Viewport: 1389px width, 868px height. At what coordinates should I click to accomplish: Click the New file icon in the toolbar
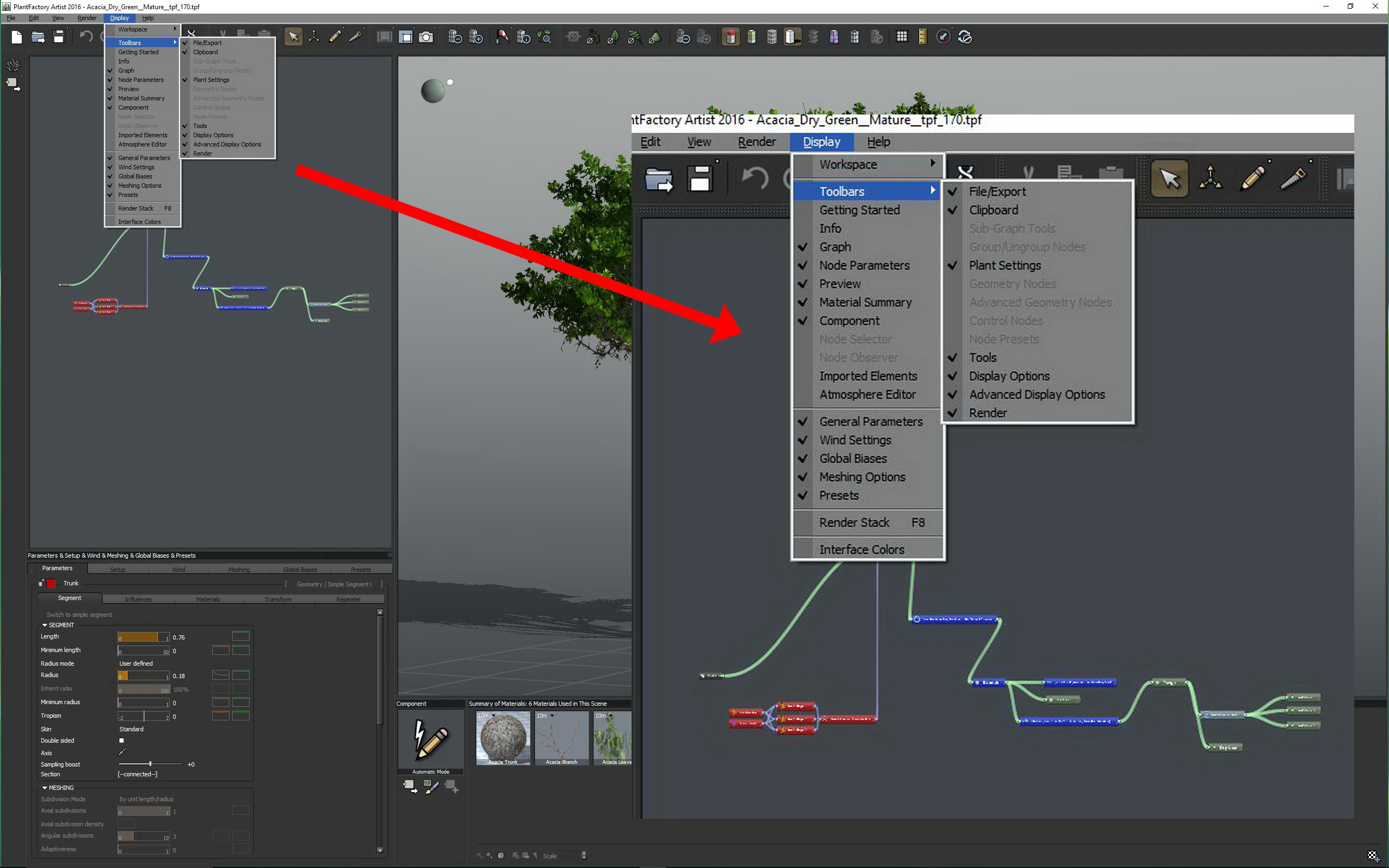(17, 37)
